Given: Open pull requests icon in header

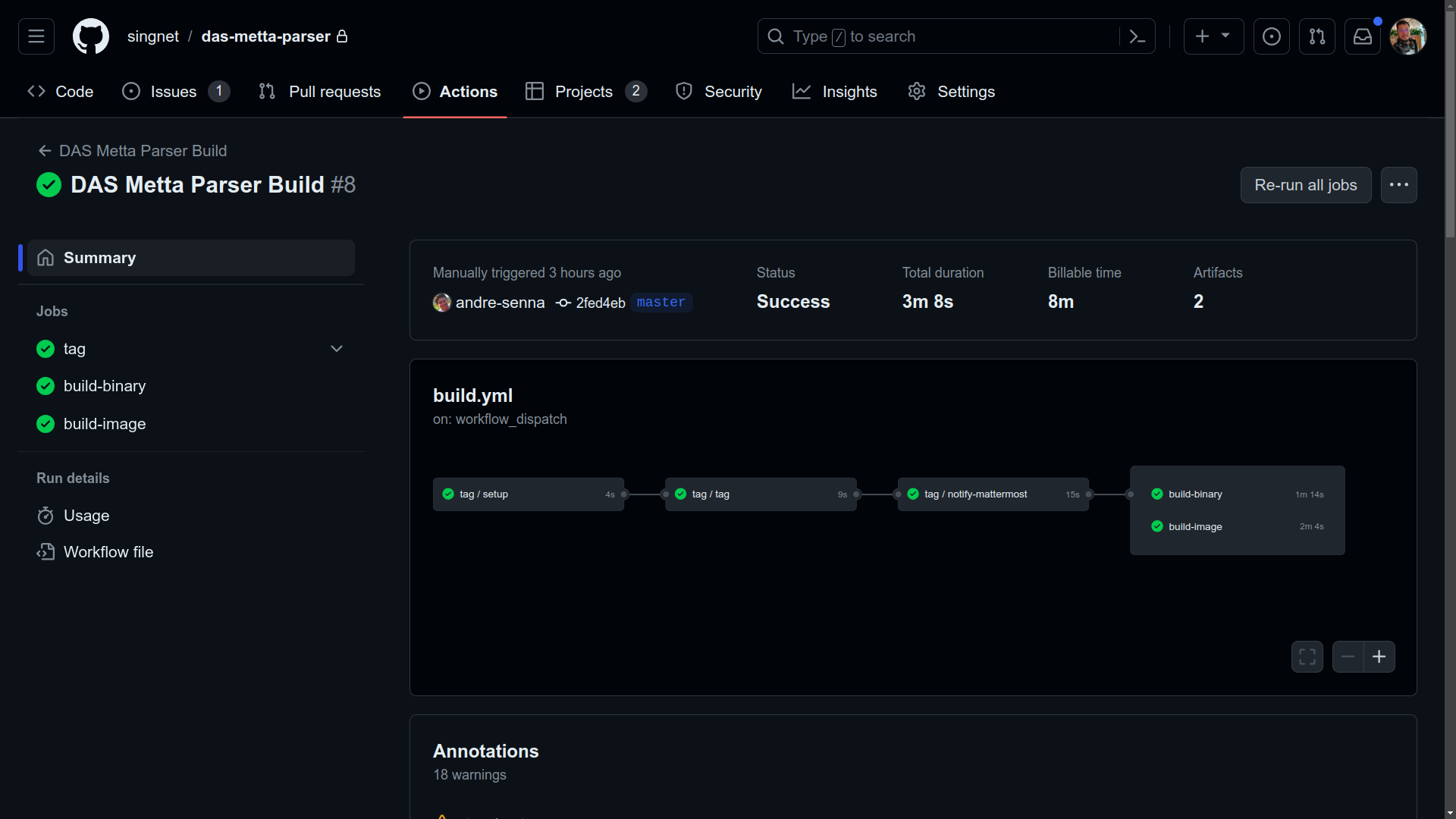Looking at the screenshot, I should (x=1317, y=36).
